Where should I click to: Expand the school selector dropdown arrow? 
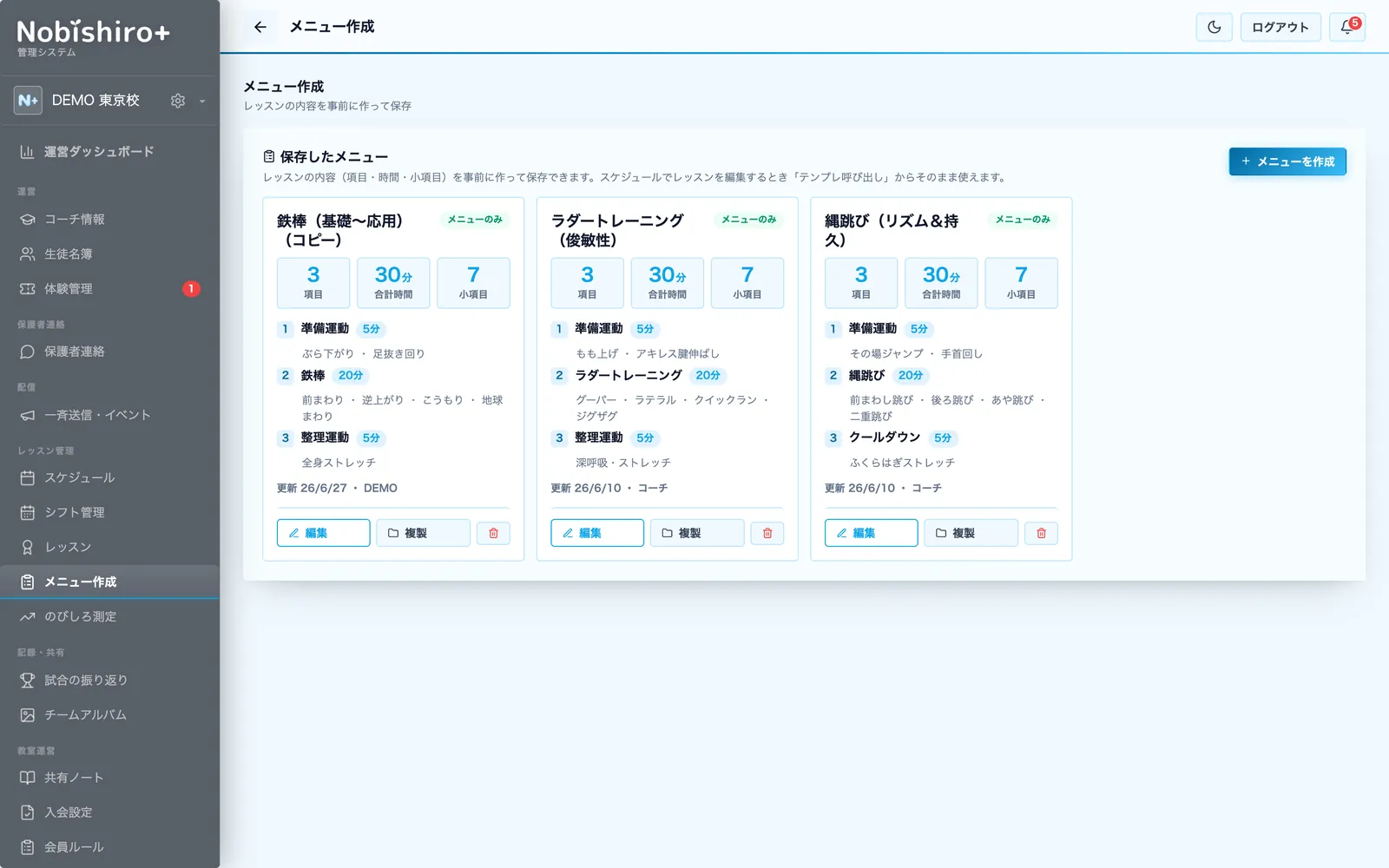point(202,101)
